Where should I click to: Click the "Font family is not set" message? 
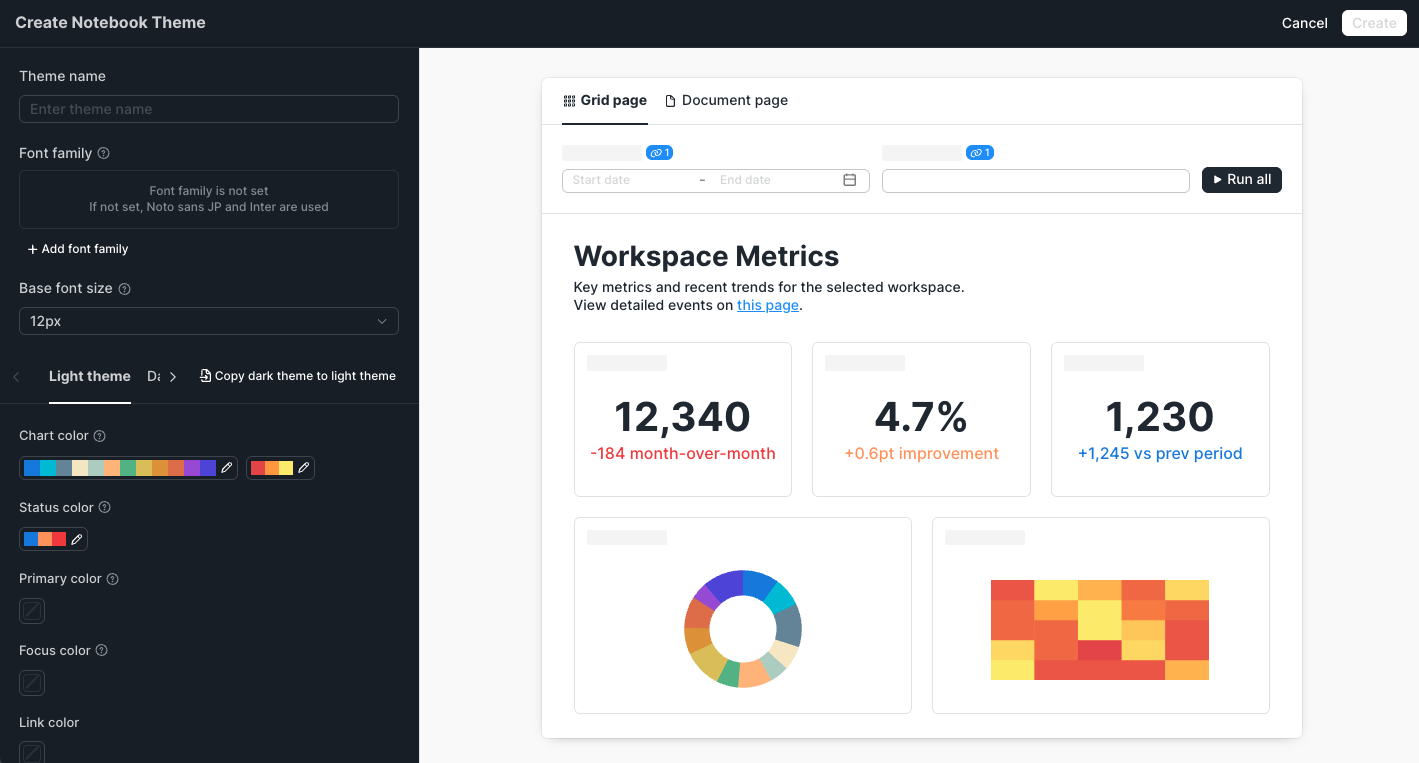[x=209, y=190]
